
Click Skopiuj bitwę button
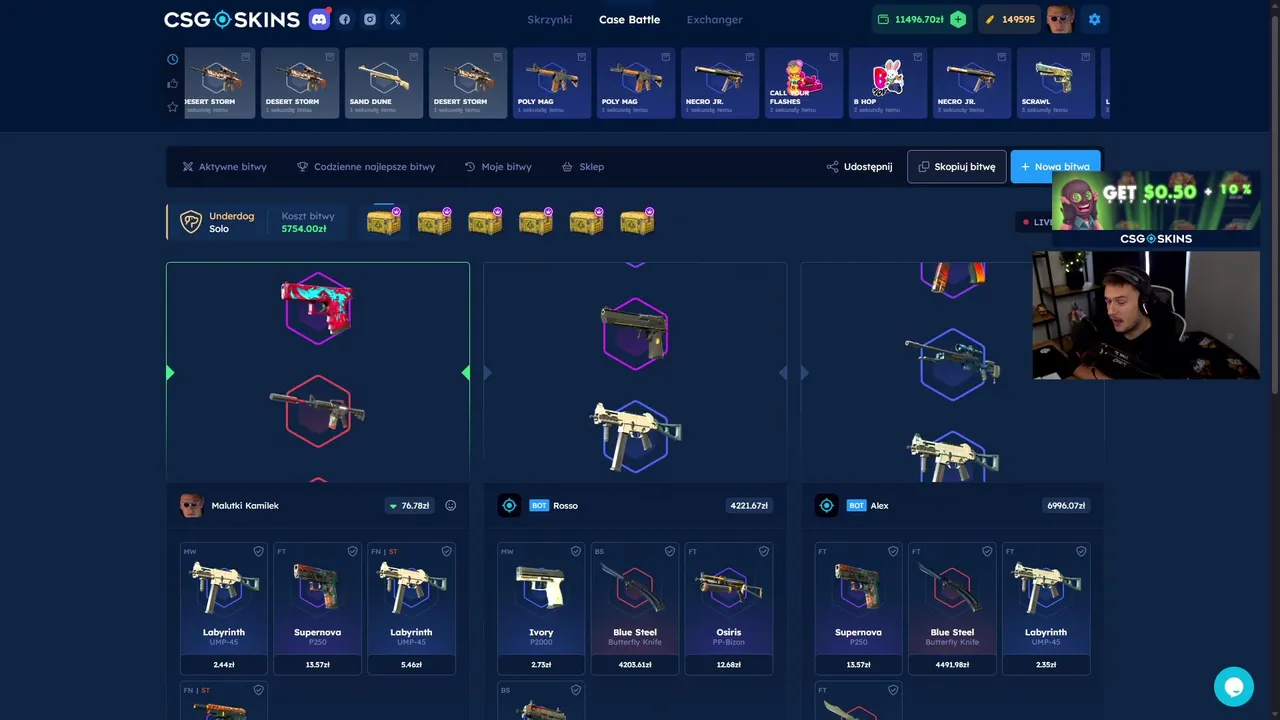(x=957, y=167)
